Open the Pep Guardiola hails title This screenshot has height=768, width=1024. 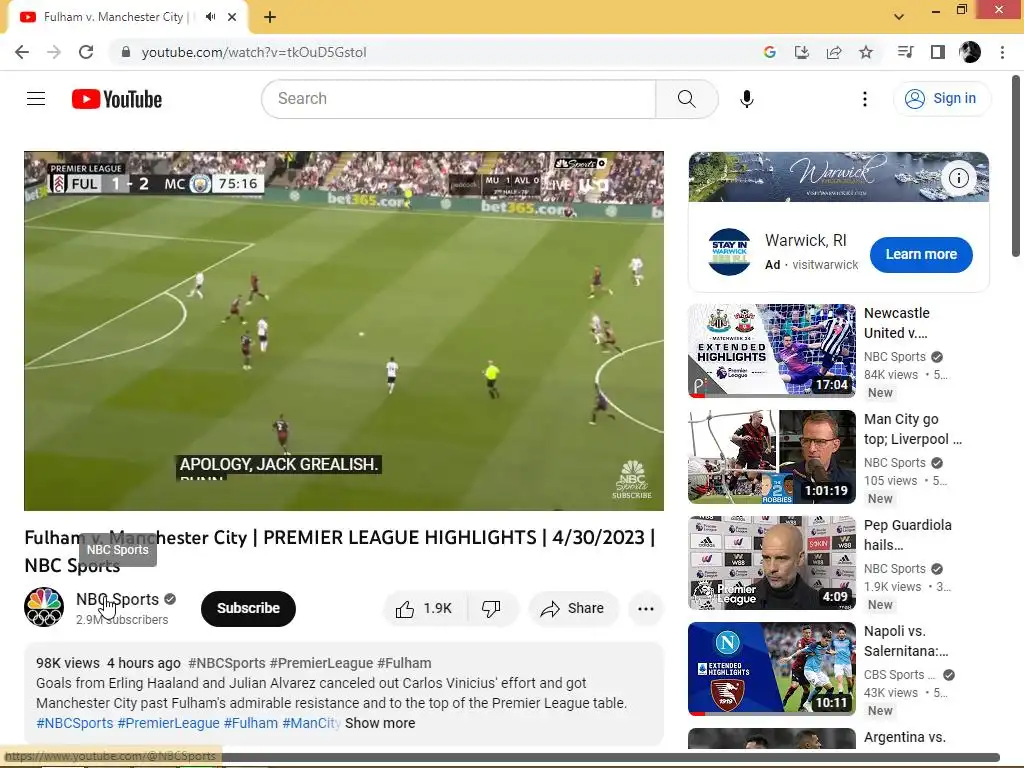tap(907, 535)
